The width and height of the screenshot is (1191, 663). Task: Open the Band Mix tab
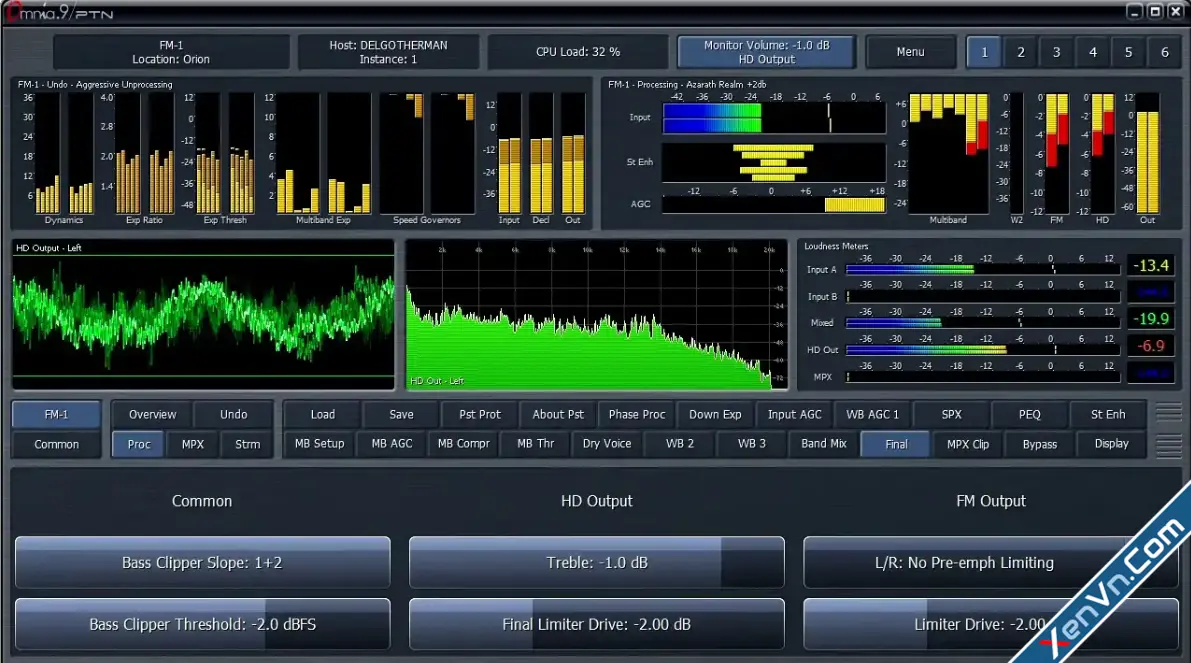(823, 444)
